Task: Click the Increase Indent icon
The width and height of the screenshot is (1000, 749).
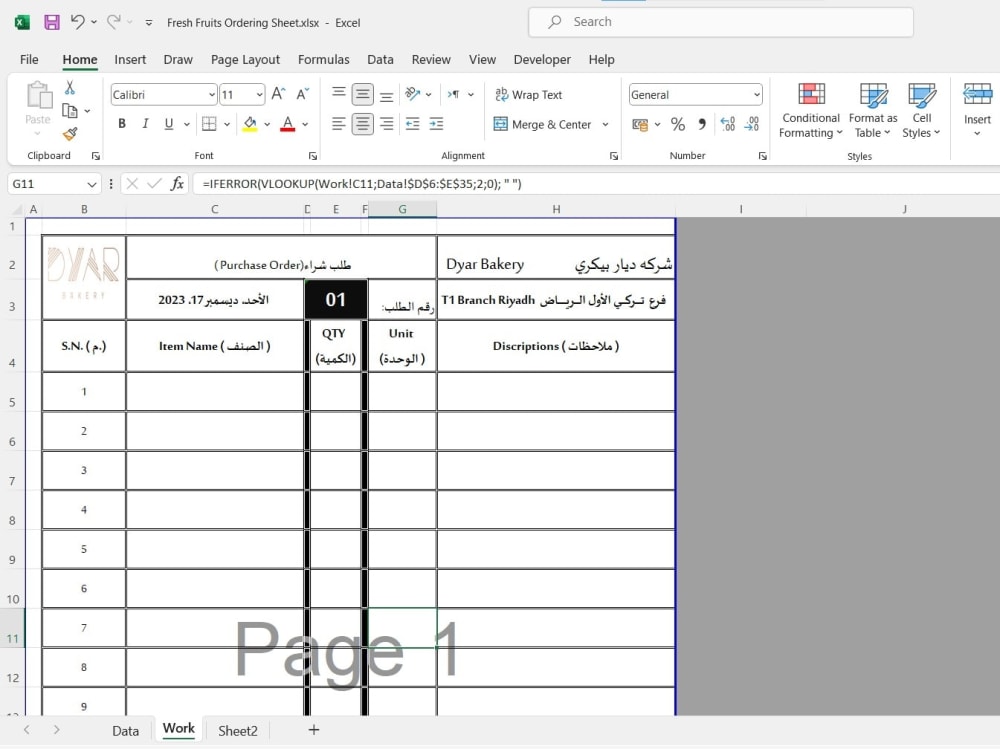Action: pos(436,124)
